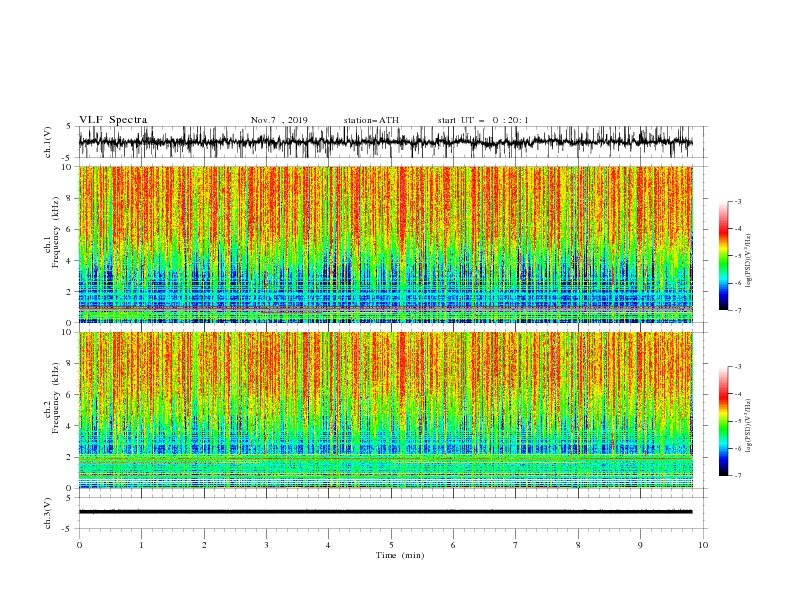Click the time axis tick label "3"
792x612 pixels.
coord(266,545)
